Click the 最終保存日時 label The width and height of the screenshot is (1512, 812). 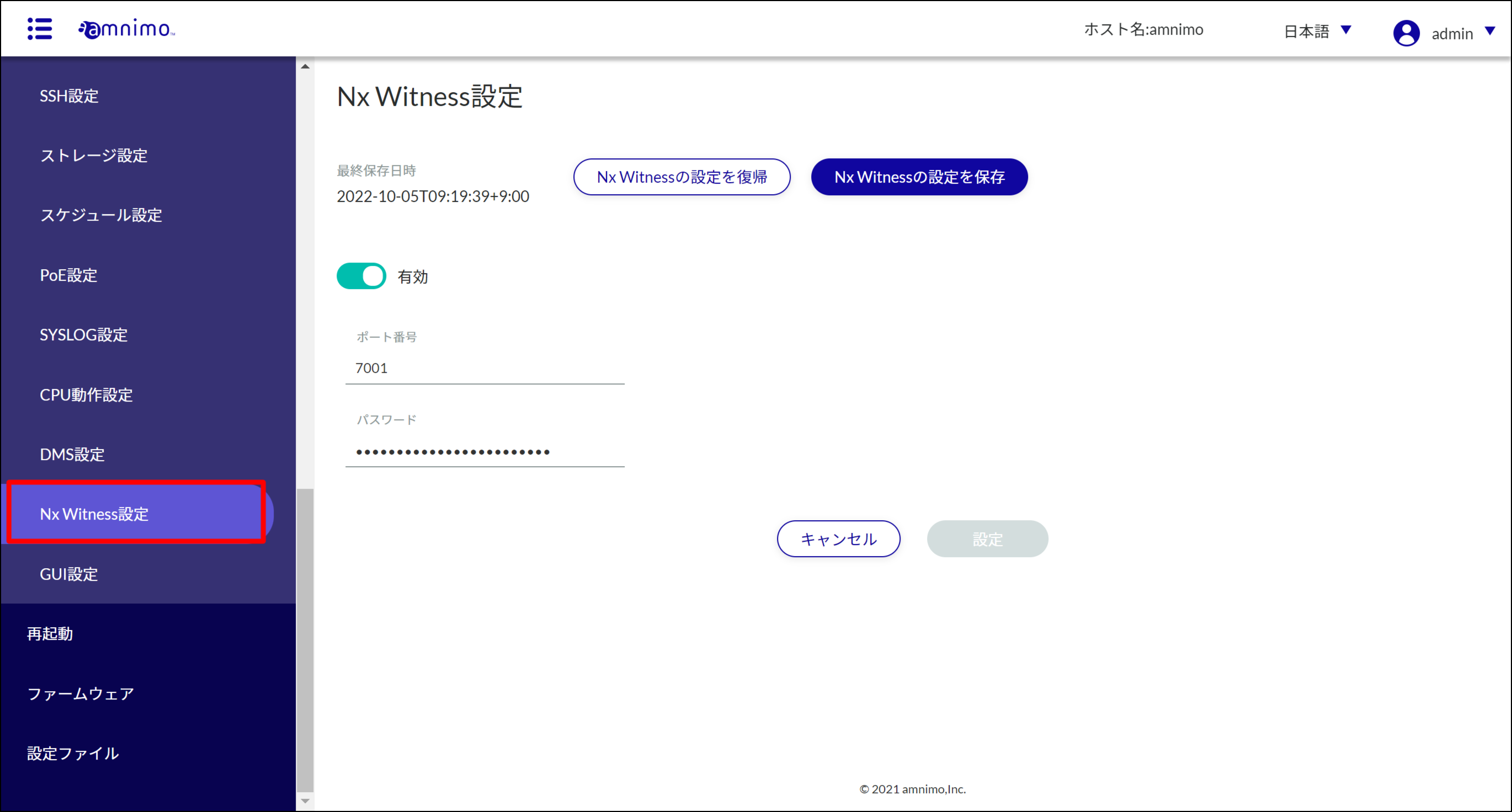point(376,171)
